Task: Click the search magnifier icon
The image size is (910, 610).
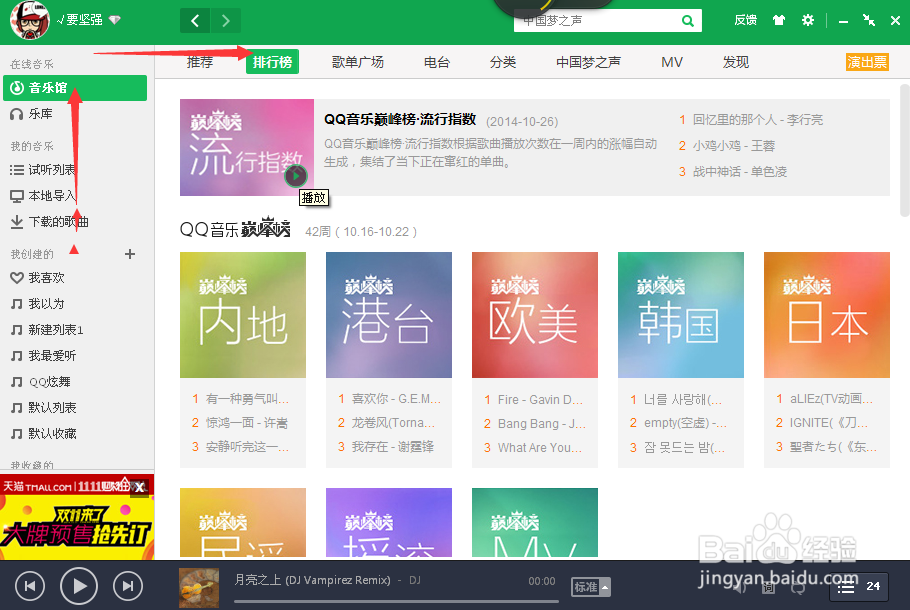Action: pyautogui.click(x=688, y=21)
